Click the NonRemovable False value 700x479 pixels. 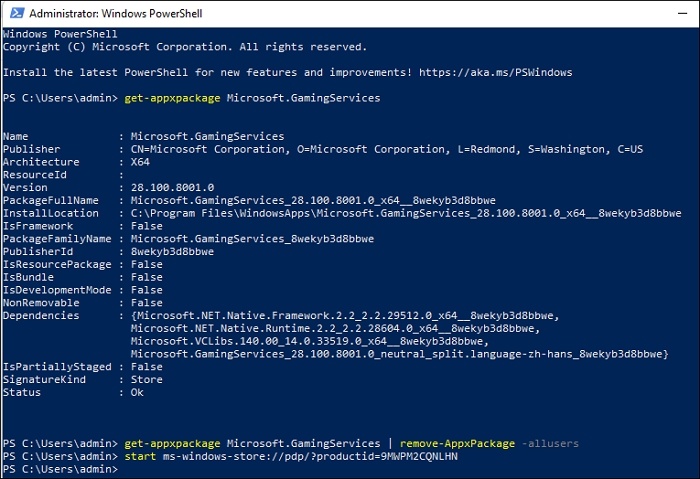[146, 303]
